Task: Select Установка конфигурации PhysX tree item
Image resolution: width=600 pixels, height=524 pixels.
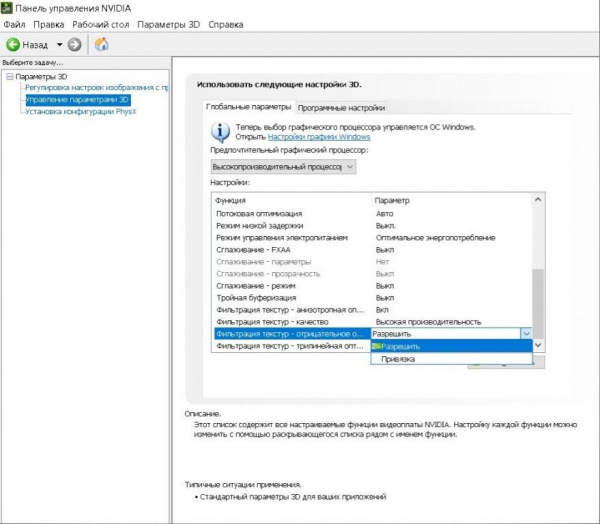Action: pos(81,112)
